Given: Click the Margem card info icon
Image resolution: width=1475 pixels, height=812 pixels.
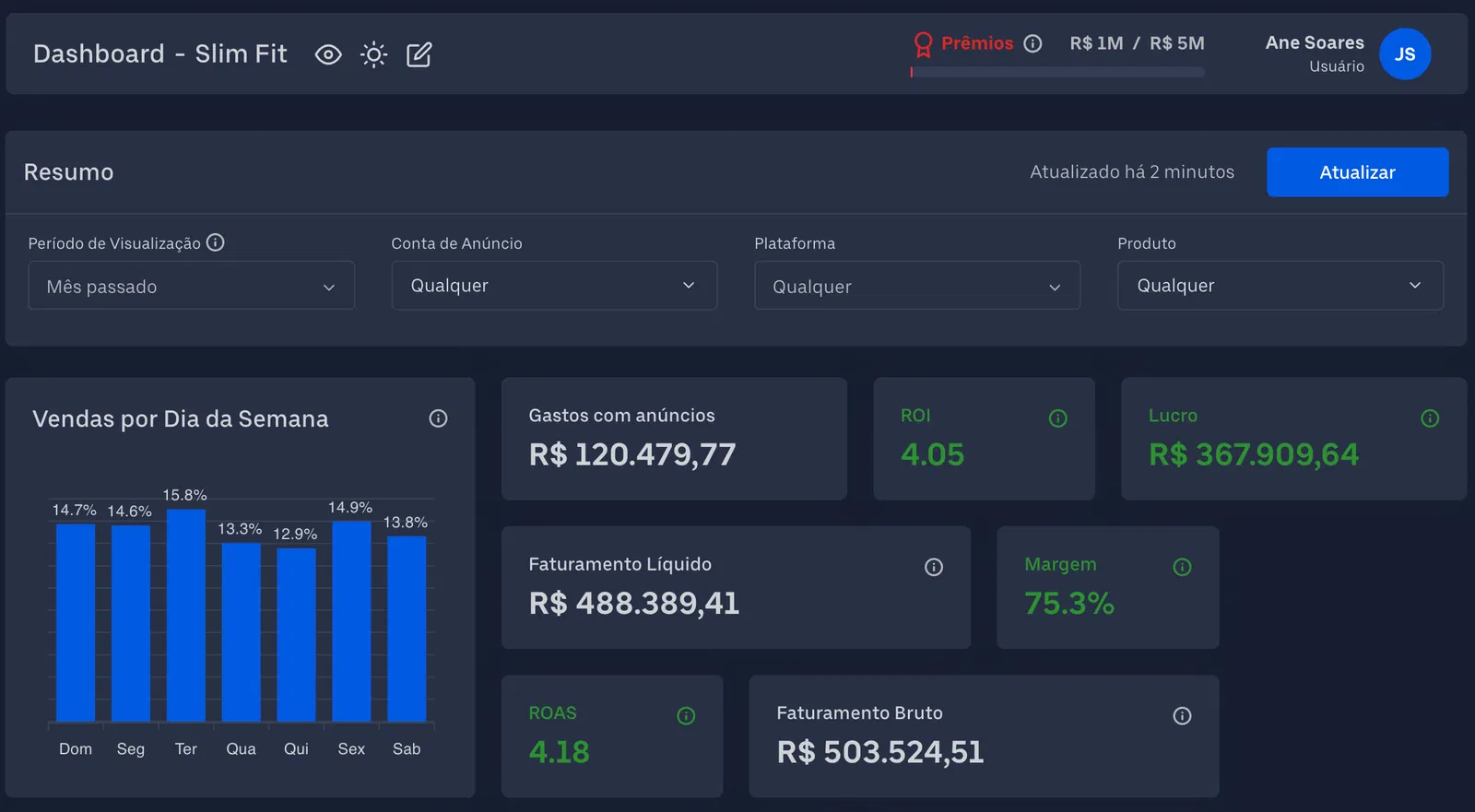Looking at the screenshot, I should pos(1182,567).
